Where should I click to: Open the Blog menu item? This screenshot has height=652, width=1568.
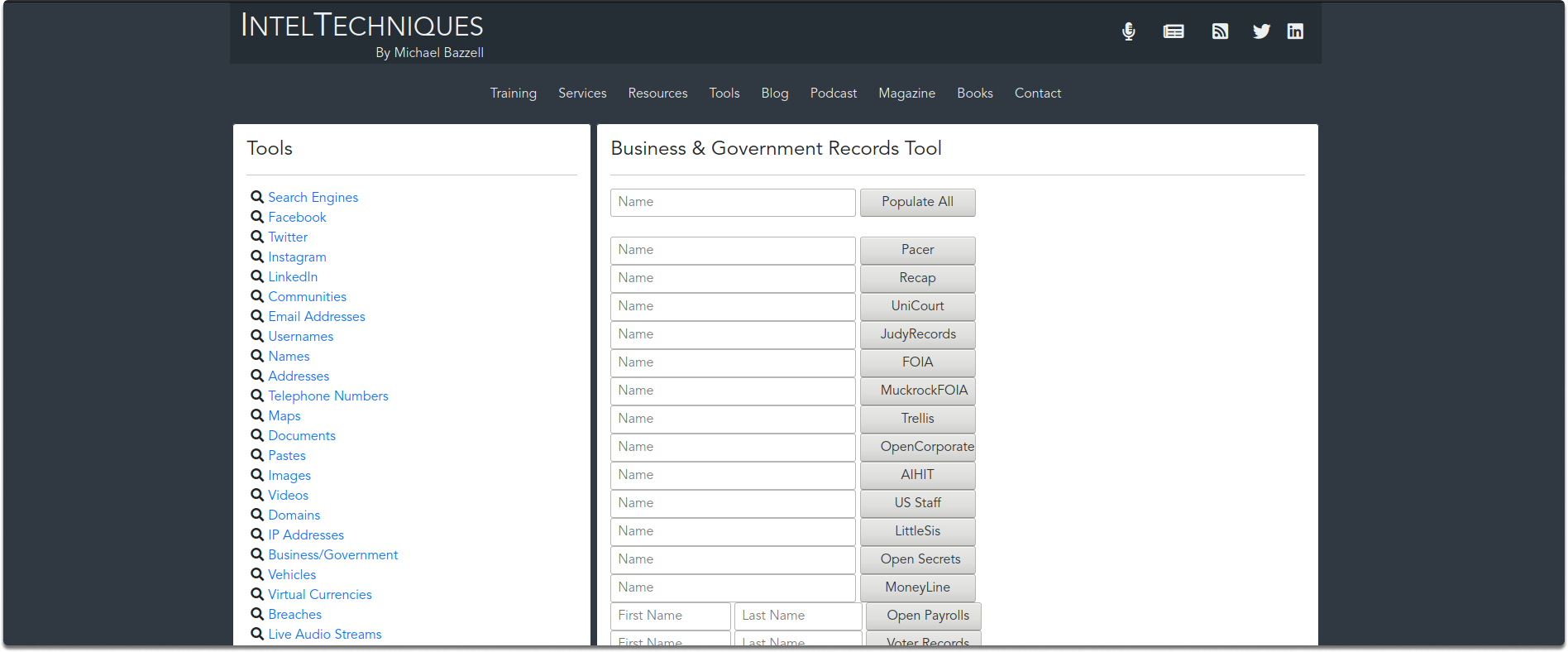(x=775, y=93)
